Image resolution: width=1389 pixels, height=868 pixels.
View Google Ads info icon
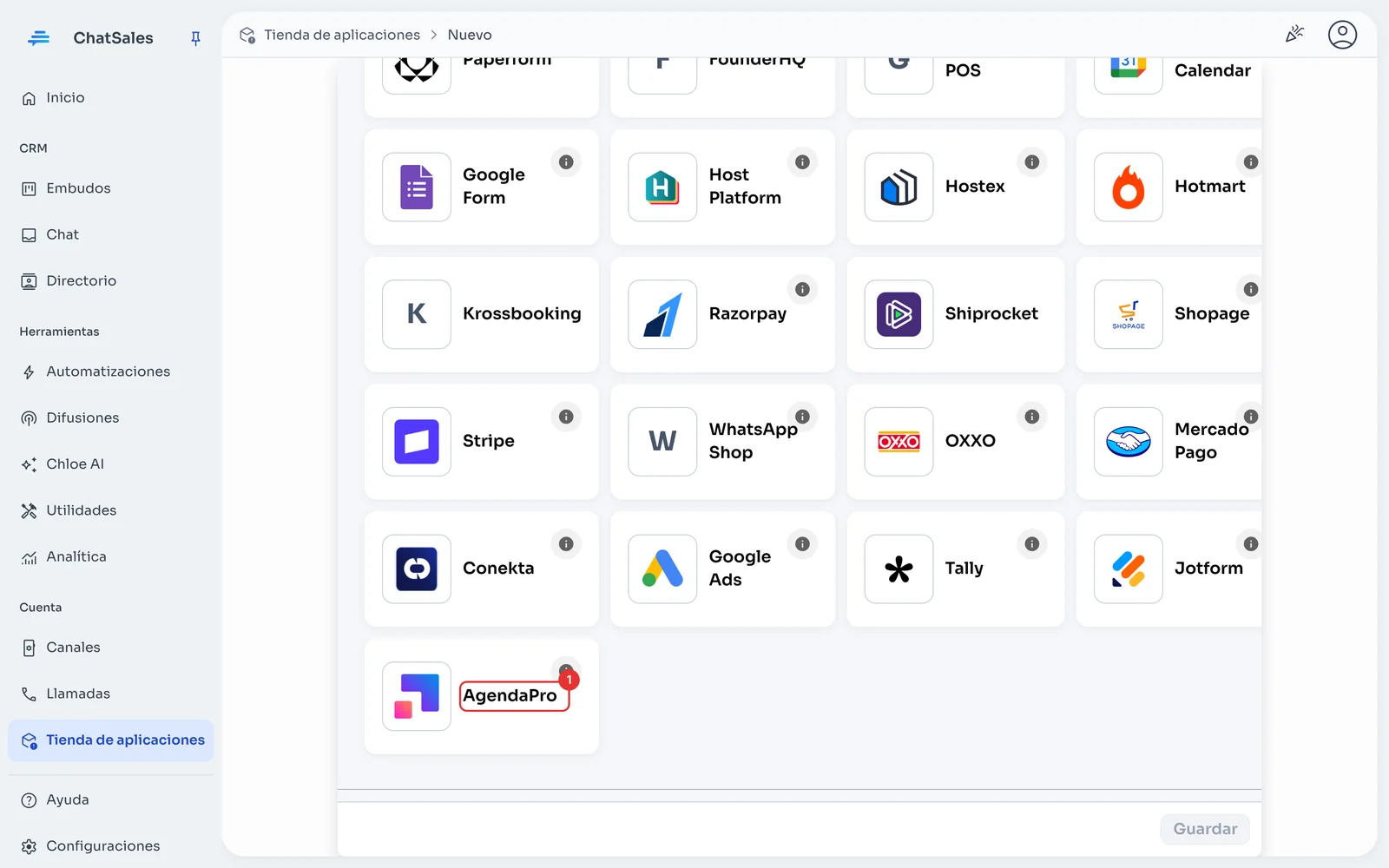tap(802, 544)
